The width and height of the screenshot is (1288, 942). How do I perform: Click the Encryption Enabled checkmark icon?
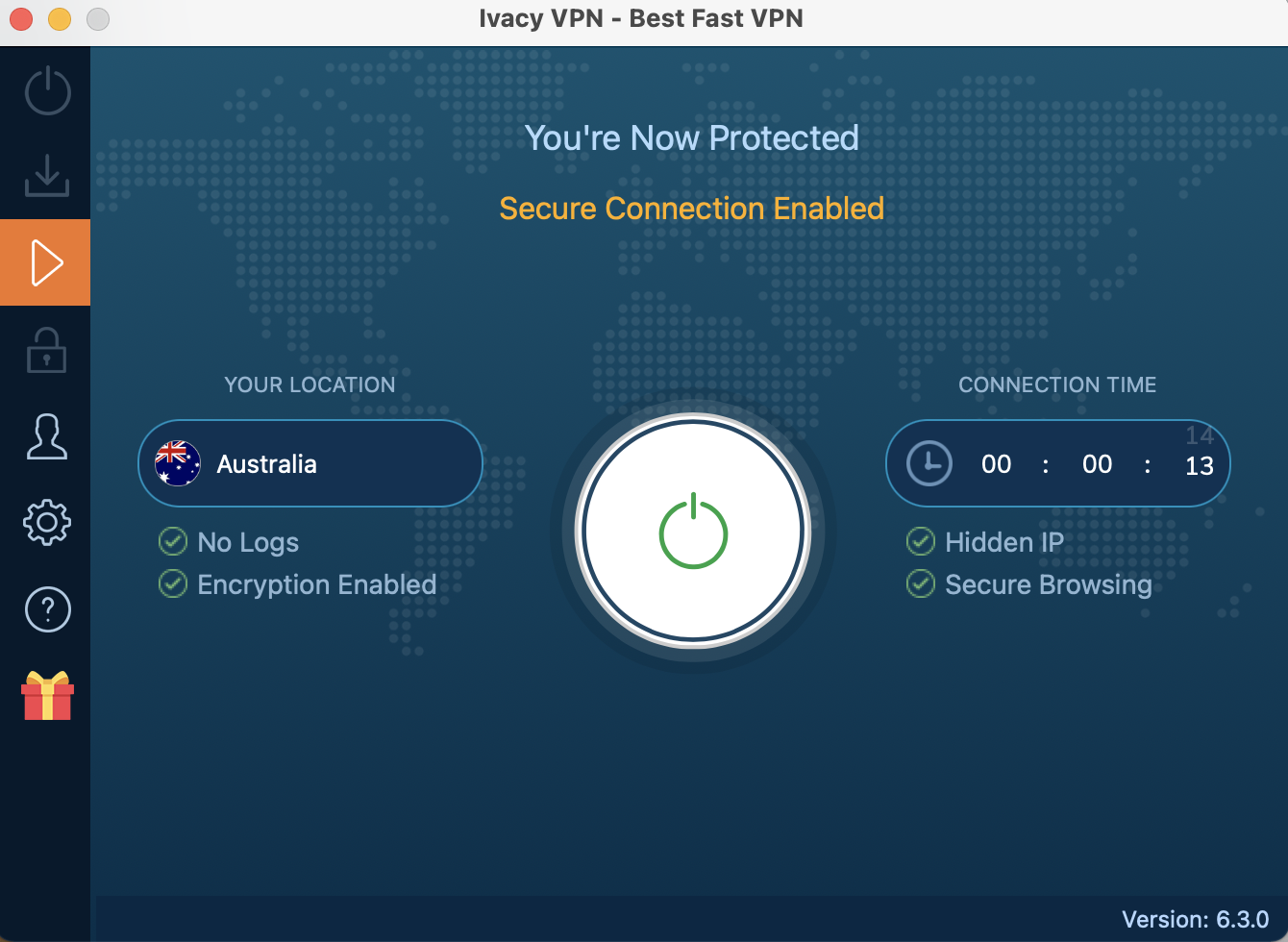pyautogui.click(x=173, y=583)
